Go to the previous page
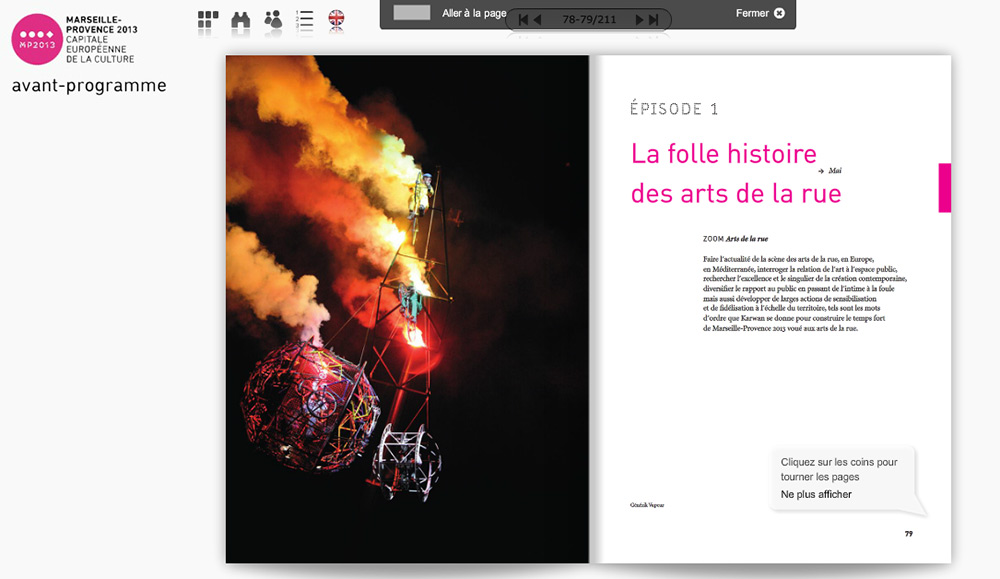Image resolution: width=1000 pixels, height=579 pixels. click(x=538, y=19)
